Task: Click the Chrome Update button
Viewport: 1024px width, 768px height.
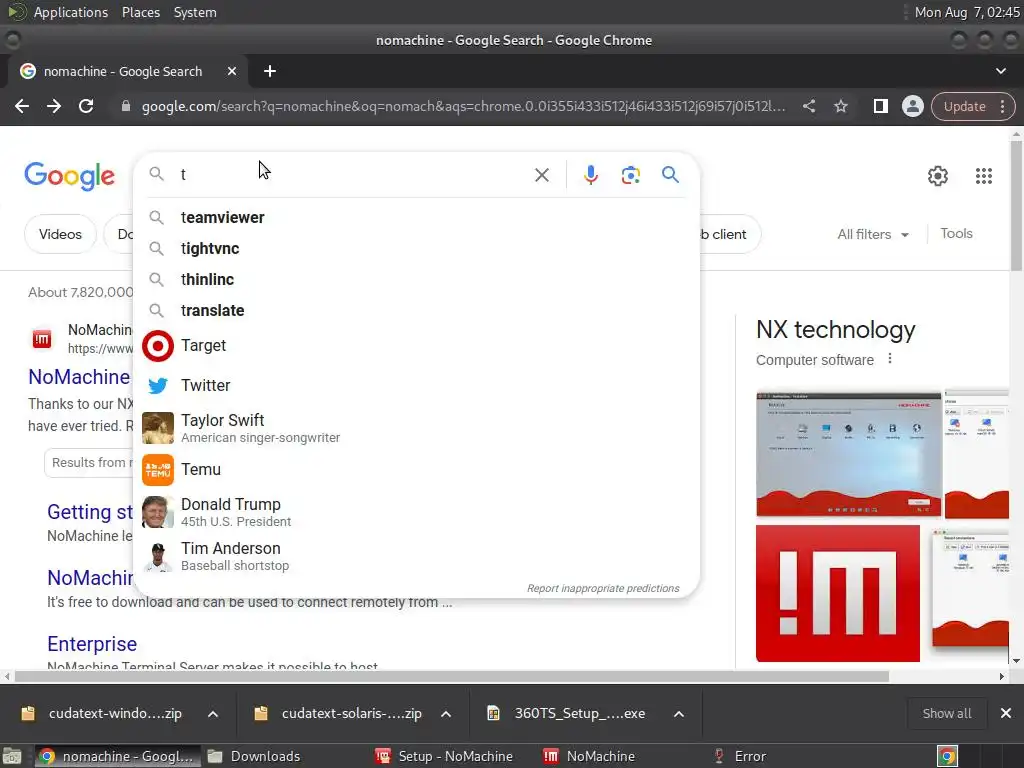Action: click(964, 106)
